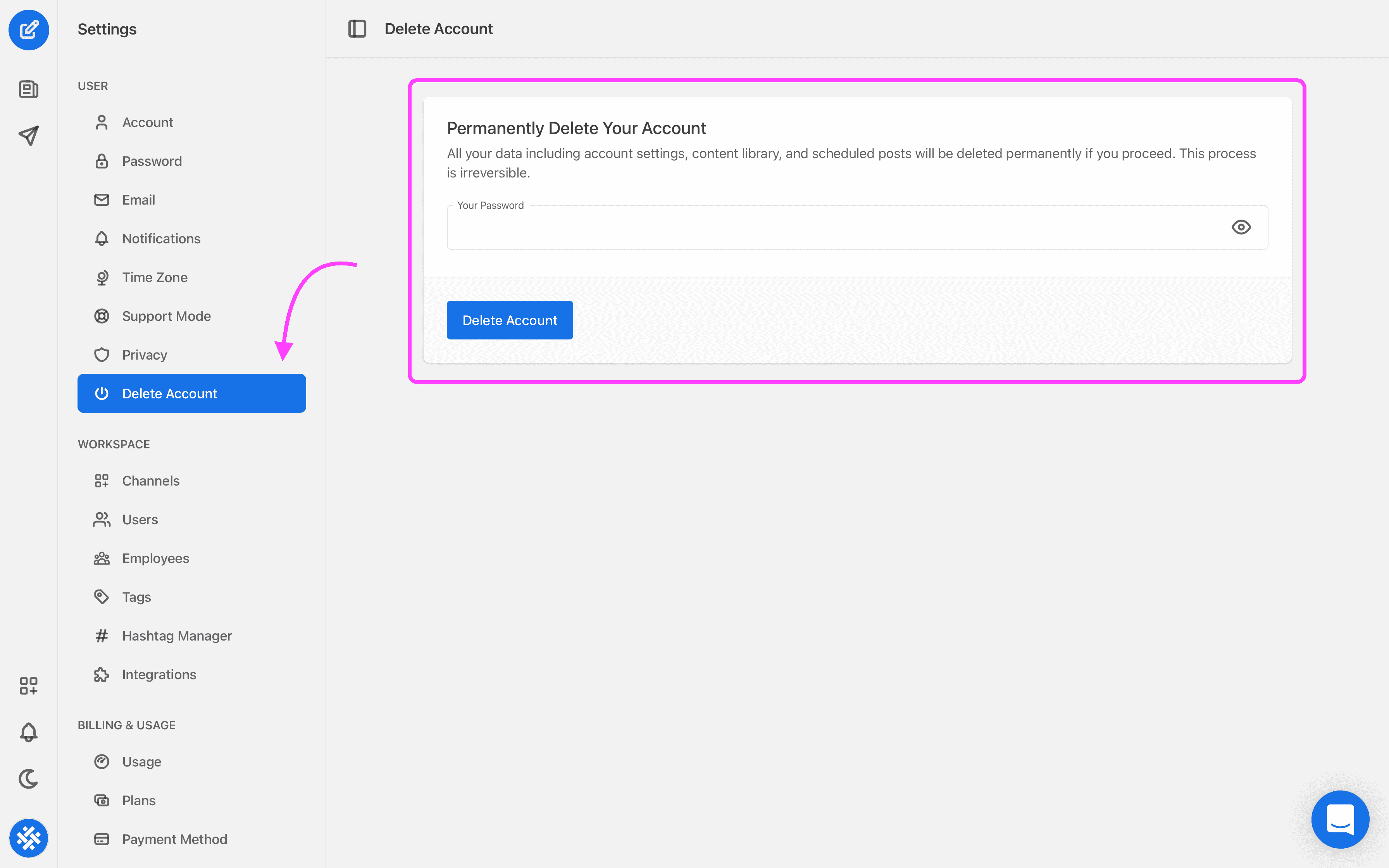Select Delete Account in sidebar

[192, 393]
